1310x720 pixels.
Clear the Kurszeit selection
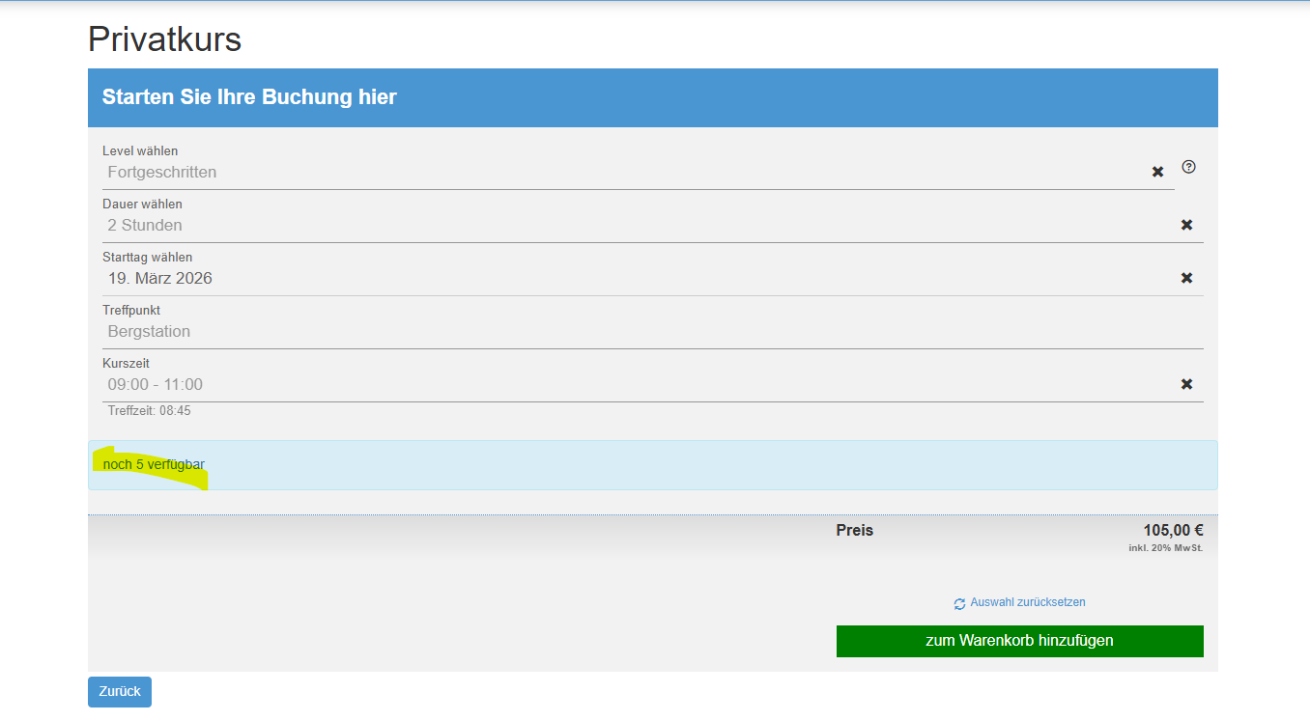(x=1187, y=384)
